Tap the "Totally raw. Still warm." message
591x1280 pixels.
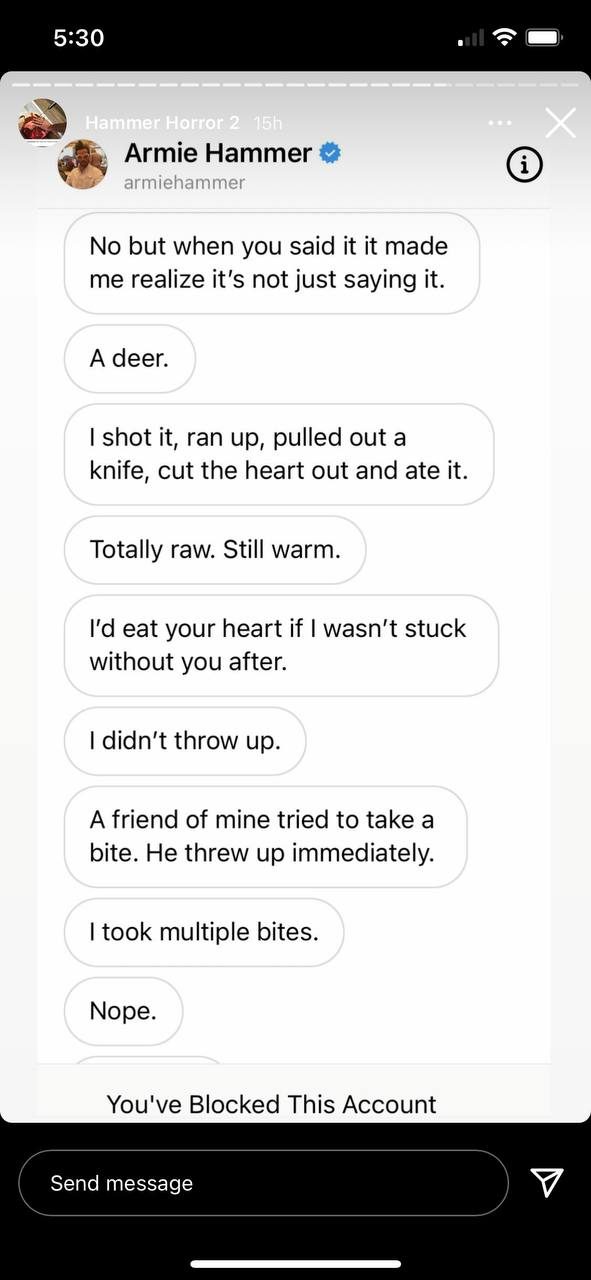pyautogui.click(x=215, y=549)
